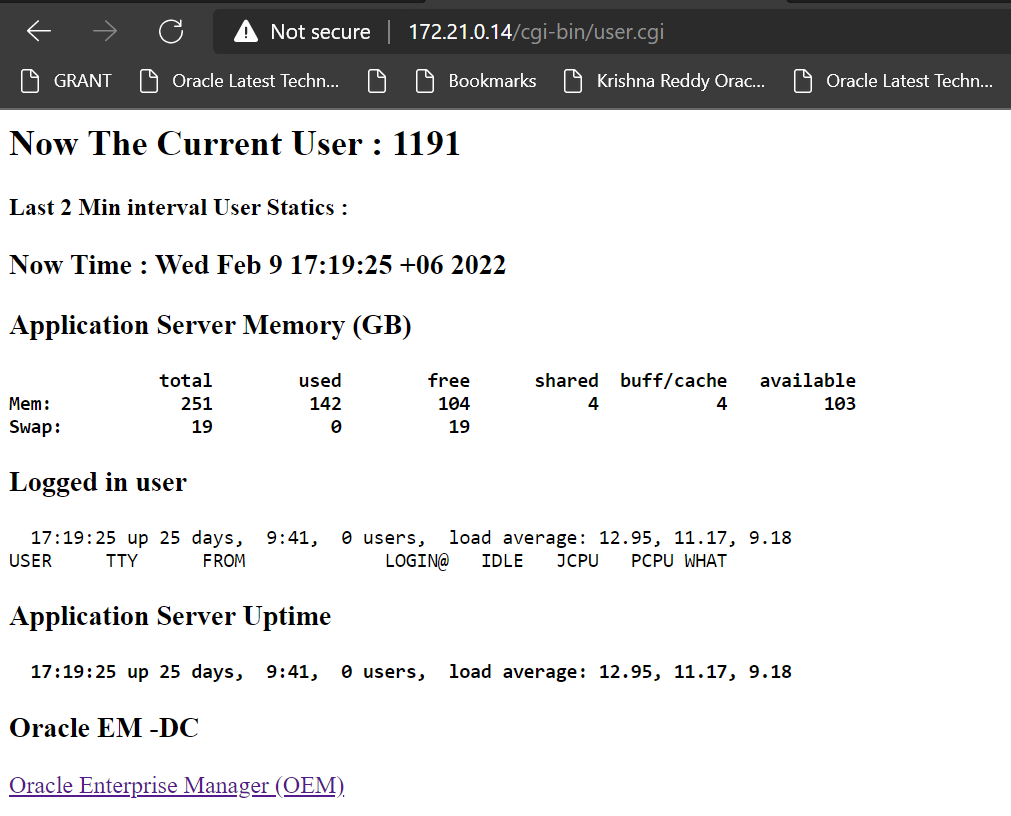Click the Application Server Memory (GB) heading
Screen dimensions: 1011x816
(210, 326)
